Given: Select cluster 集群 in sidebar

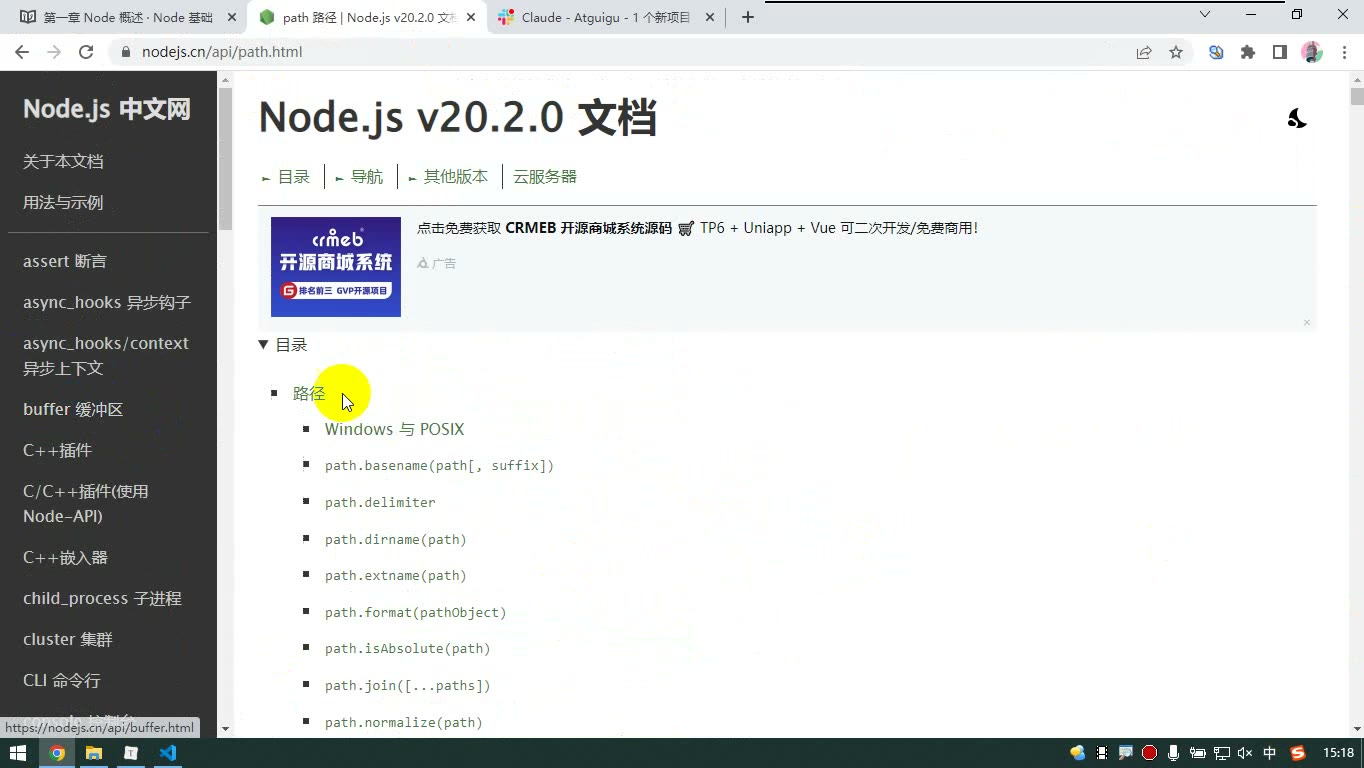Looking at the screenshot, I should [x=68, y=640].
